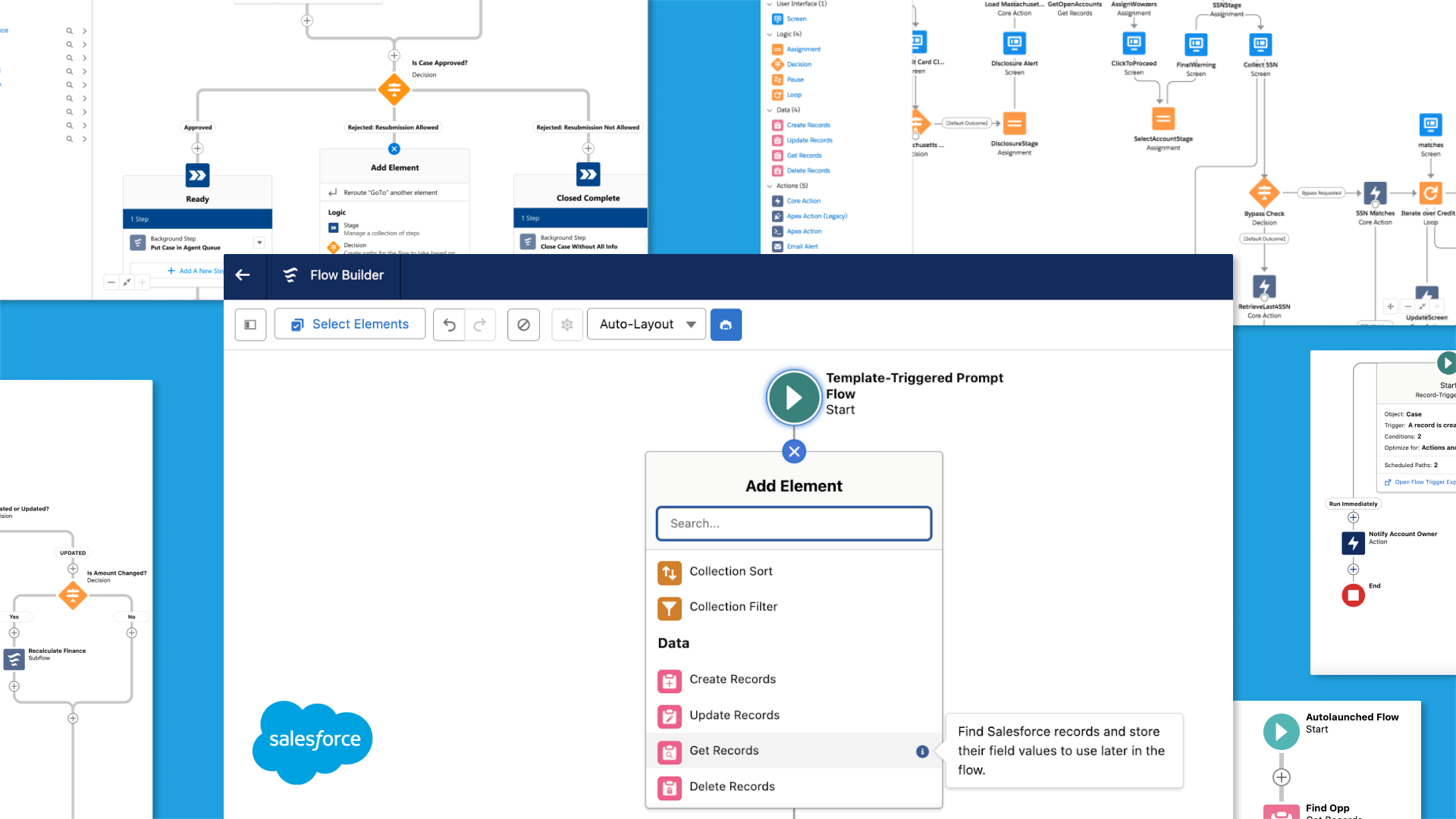This screenshot has width=1456, height=819.
Task: Fit orchestration canvas to view
Action: click(127, 282)
